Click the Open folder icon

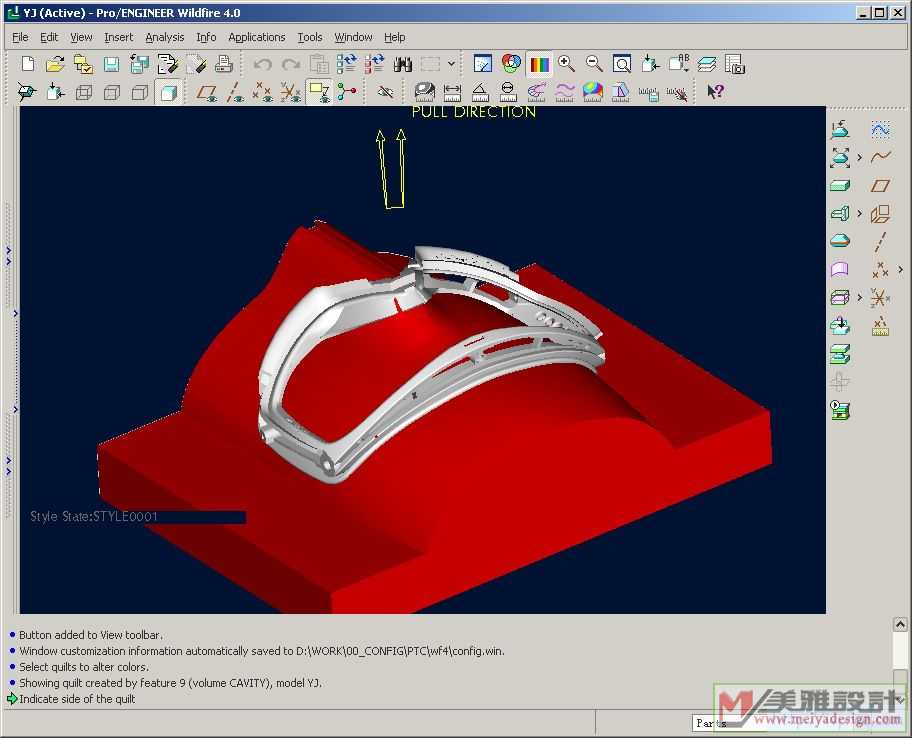tap(56, 64)
